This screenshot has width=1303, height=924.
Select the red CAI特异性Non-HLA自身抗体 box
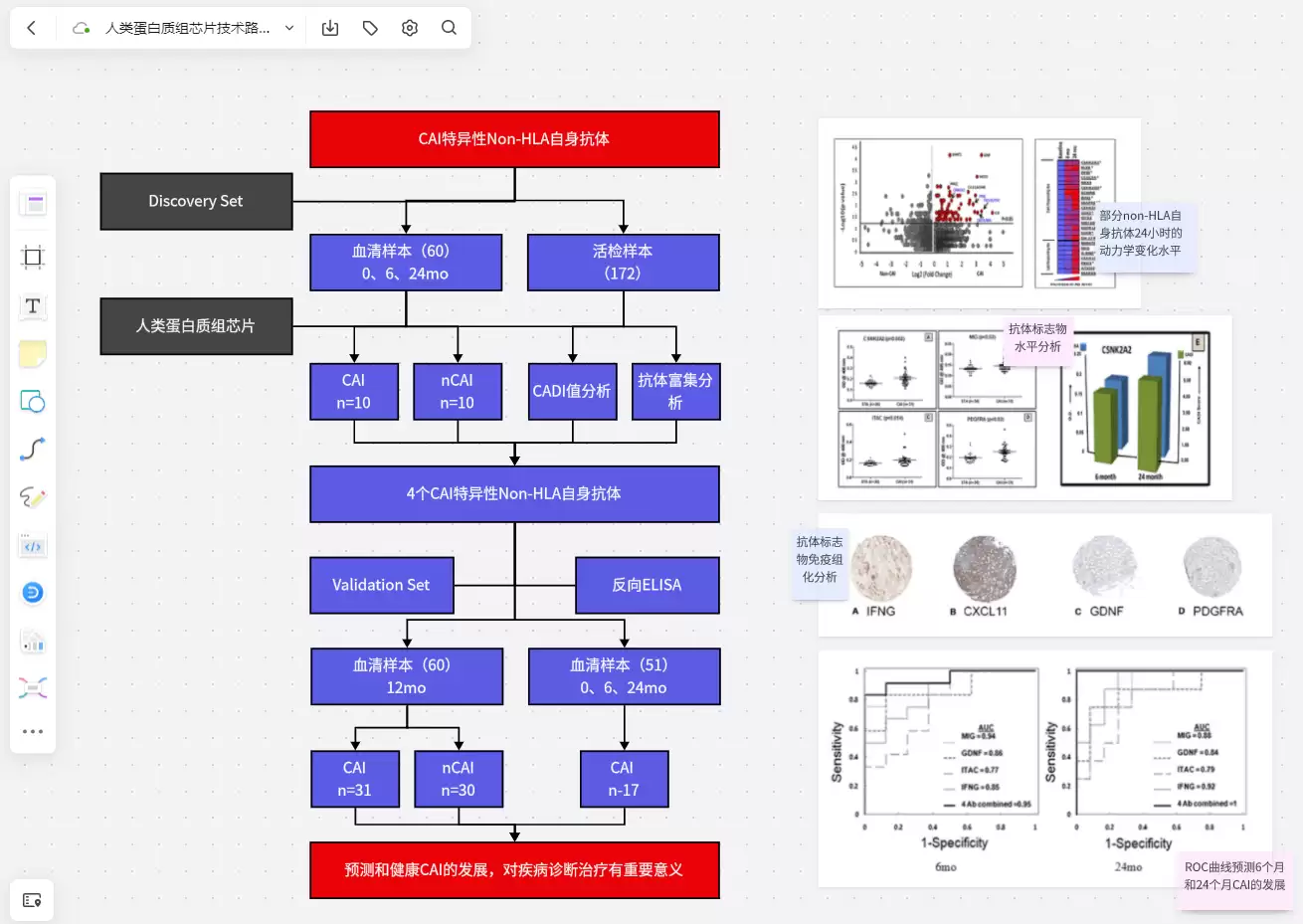(514, 139)
